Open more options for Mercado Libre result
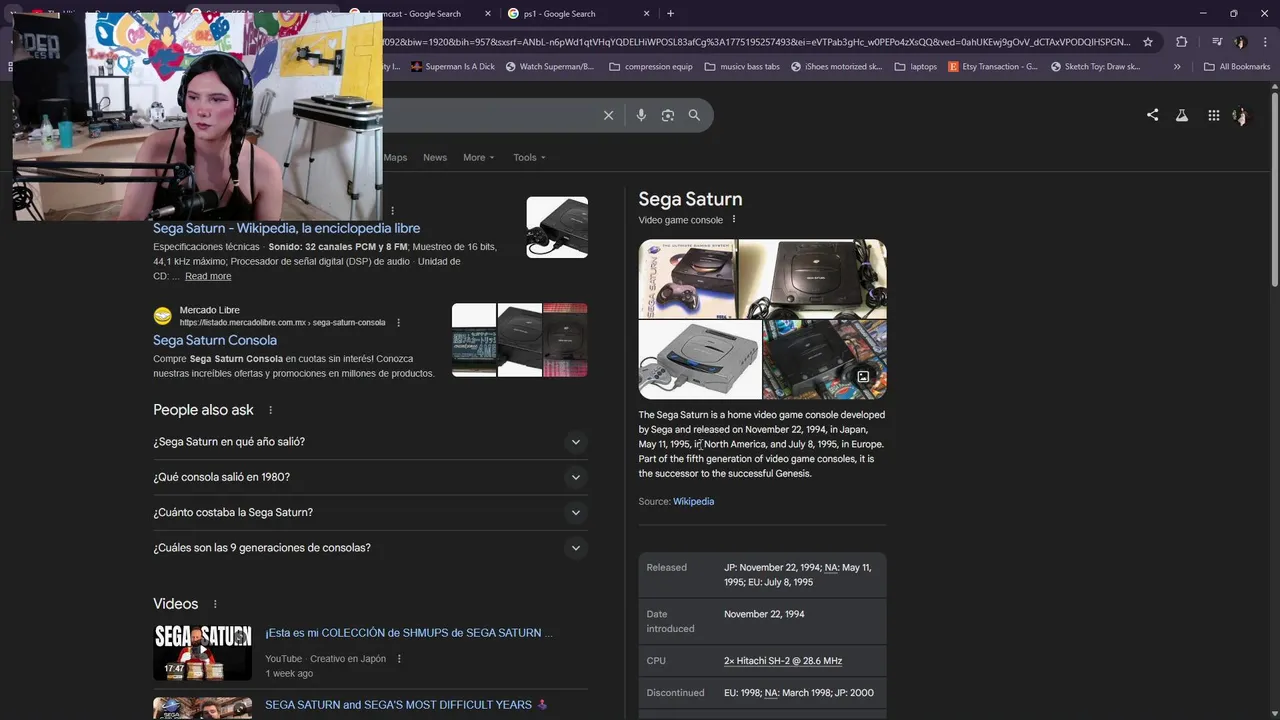Screen dimensions: 1280x720 (x=398, y=323)
